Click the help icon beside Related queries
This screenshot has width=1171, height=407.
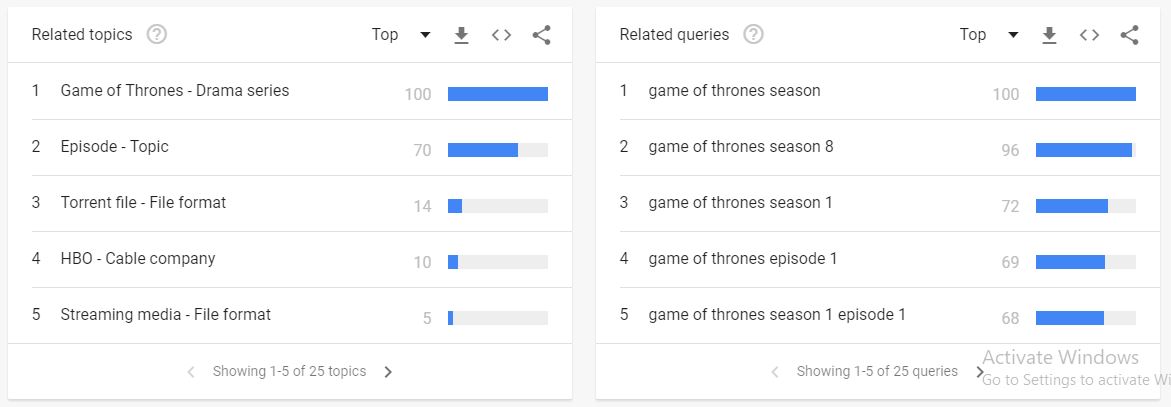[753, 35]
